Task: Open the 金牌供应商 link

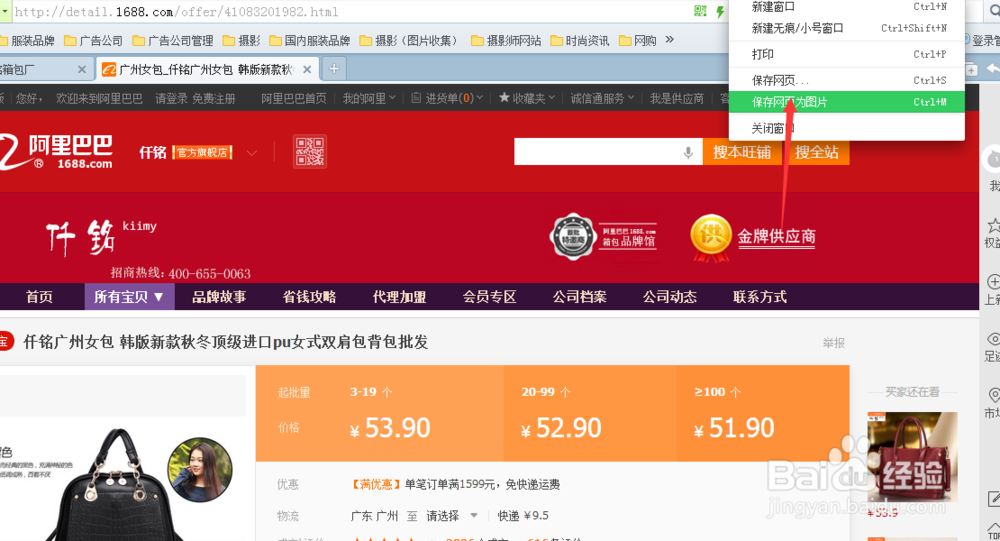Action: click(777, 237)
